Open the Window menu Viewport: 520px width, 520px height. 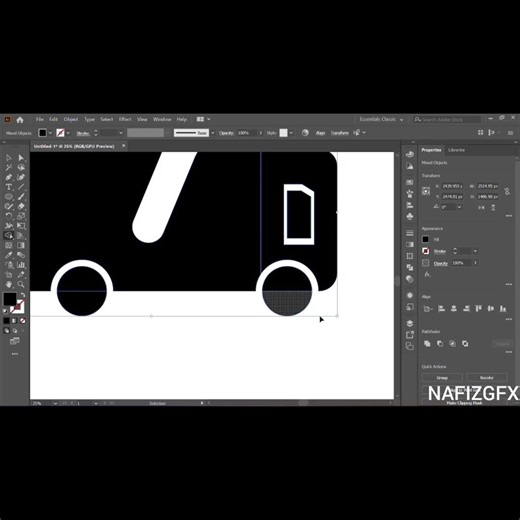pos(162,119)
